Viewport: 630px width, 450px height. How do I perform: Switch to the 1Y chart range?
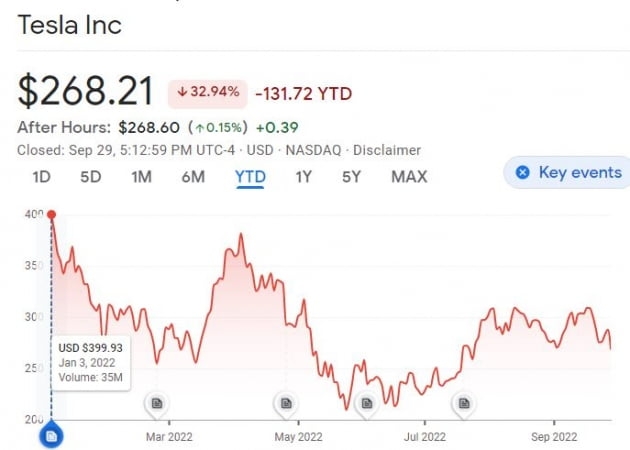pyautogui.click(x=304, y=177)
